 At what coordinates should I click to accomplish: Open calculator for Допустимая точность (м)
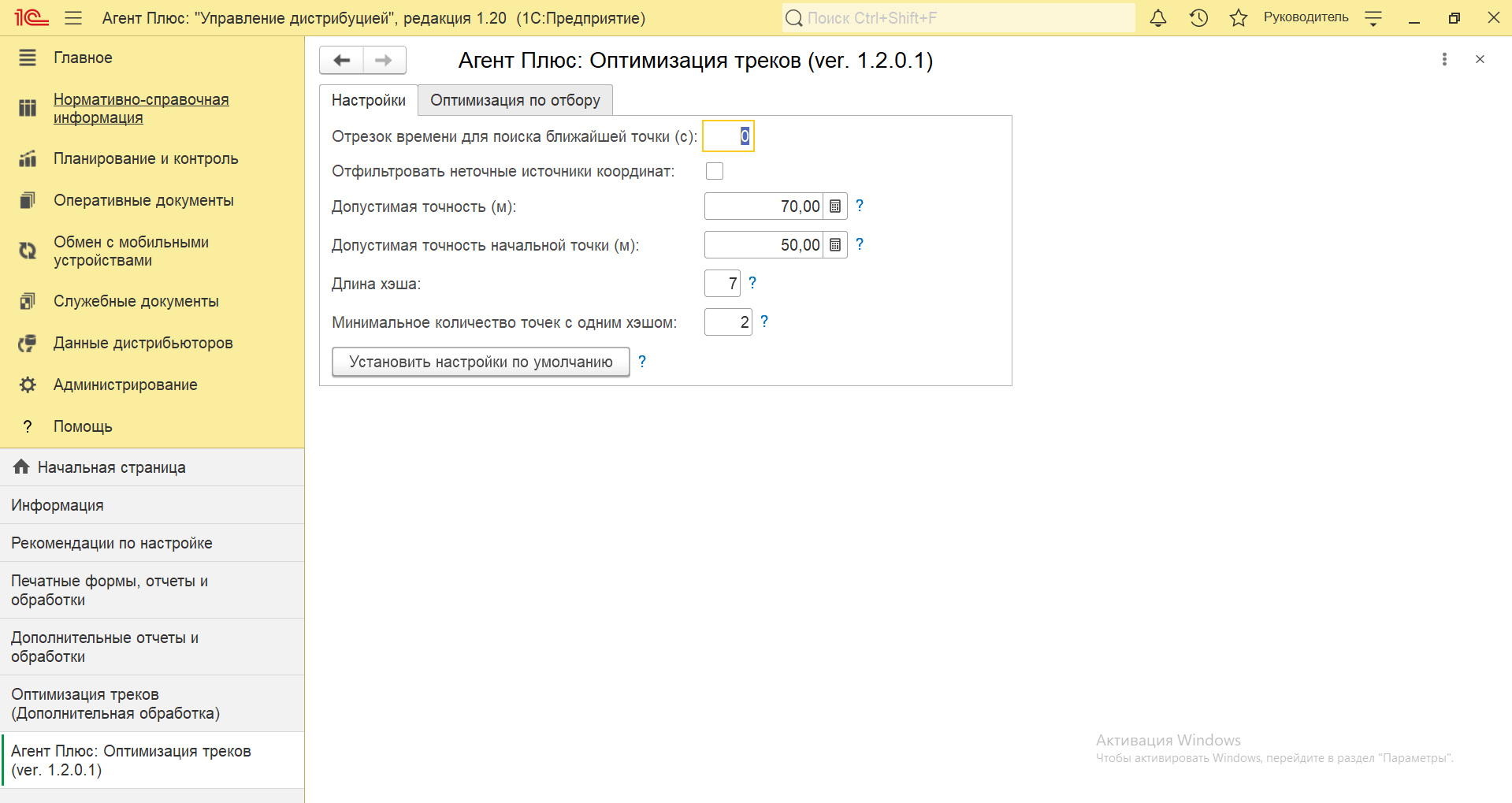point(835,206)
